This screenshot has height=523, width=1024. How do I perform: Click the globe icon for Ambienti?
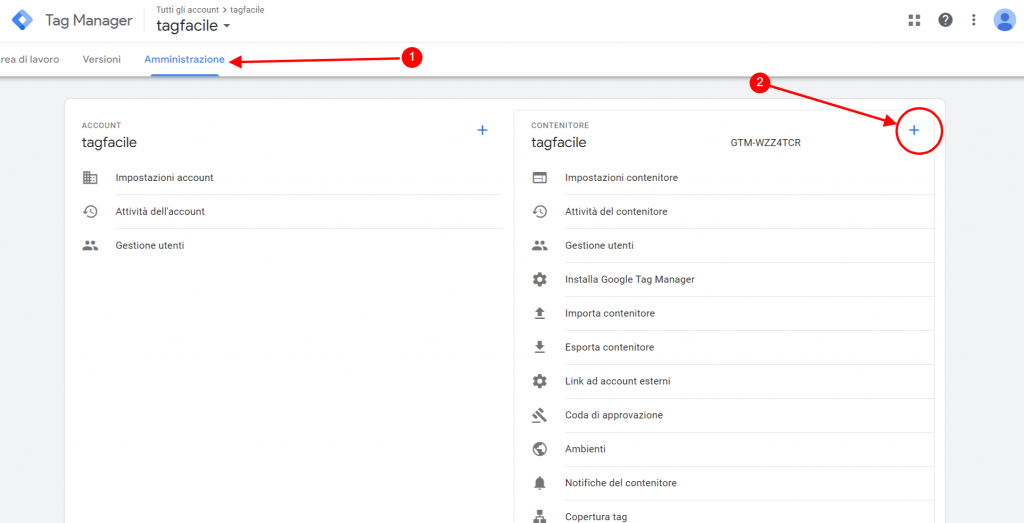tap(539, 449)
